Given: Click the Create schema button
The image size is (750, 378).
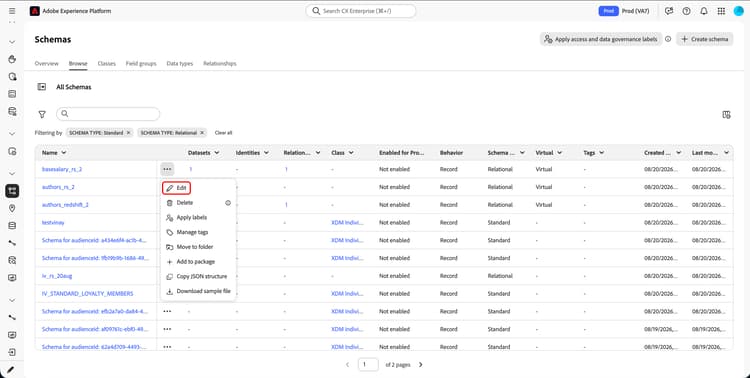Looking at the screenshot, I should (705, 39).
